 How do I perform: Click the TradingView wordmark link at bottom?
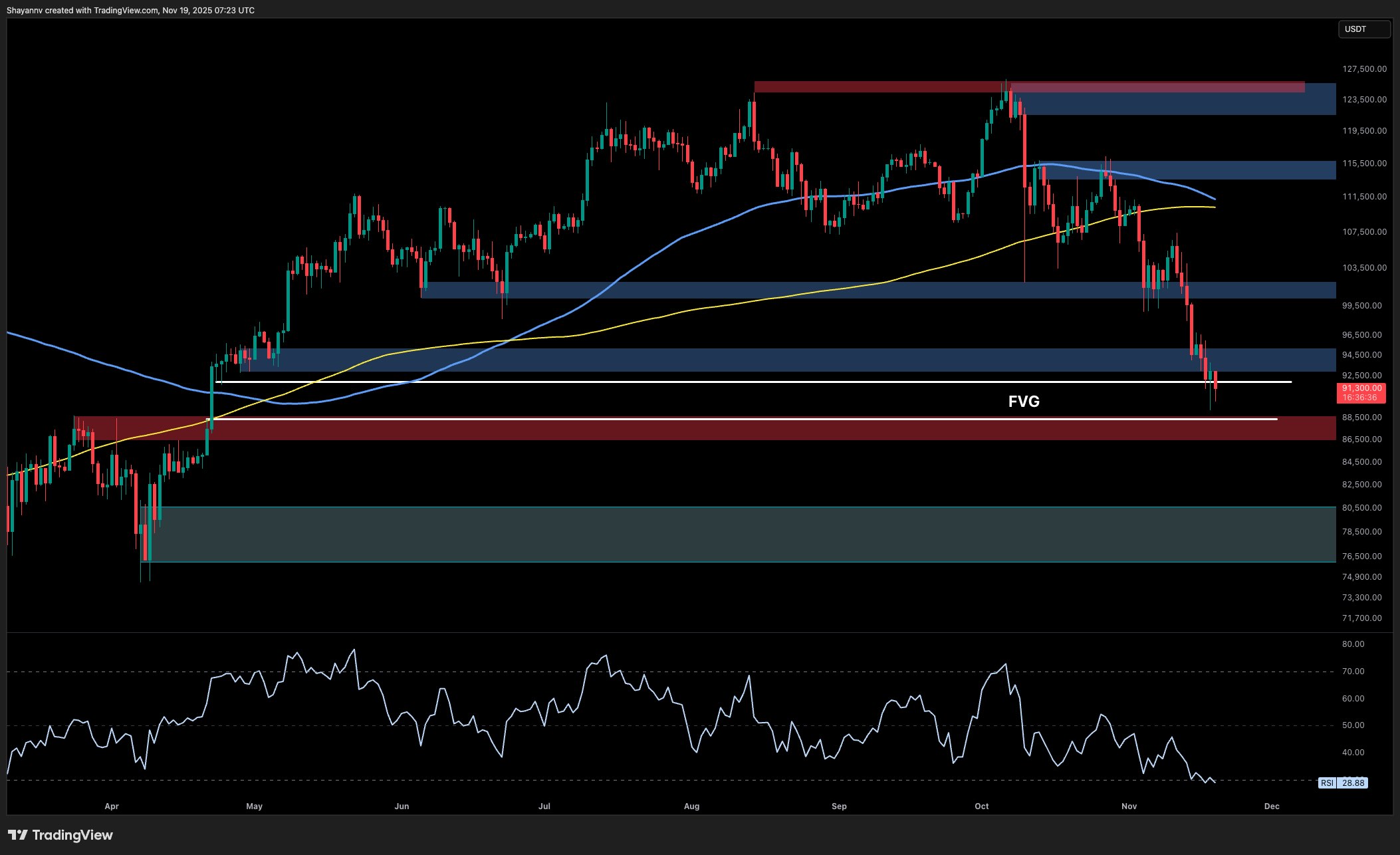click(x=74, y=834)
